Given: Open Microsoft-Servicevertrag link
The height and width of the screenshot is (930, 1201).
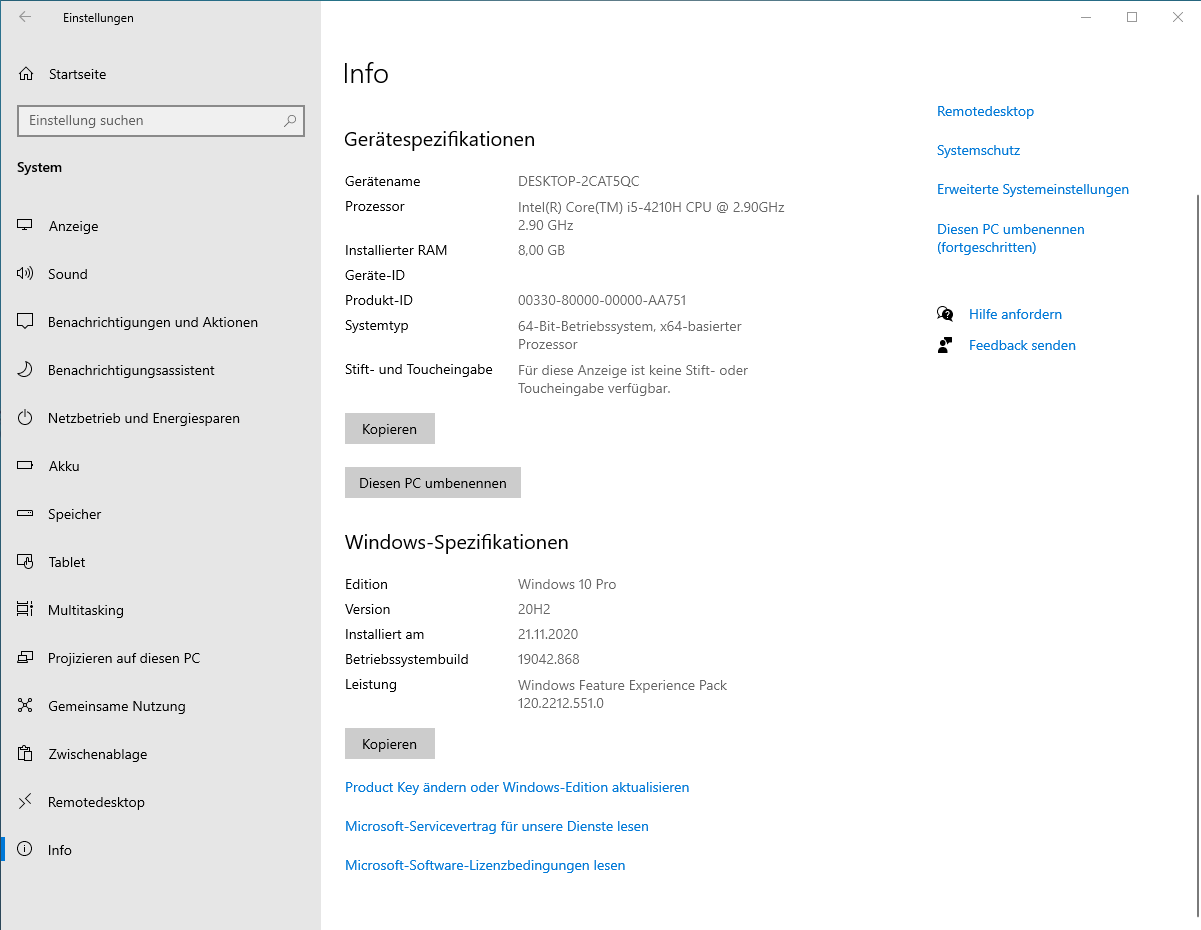Looking at the screenshot, I should [x=497, y=826].
